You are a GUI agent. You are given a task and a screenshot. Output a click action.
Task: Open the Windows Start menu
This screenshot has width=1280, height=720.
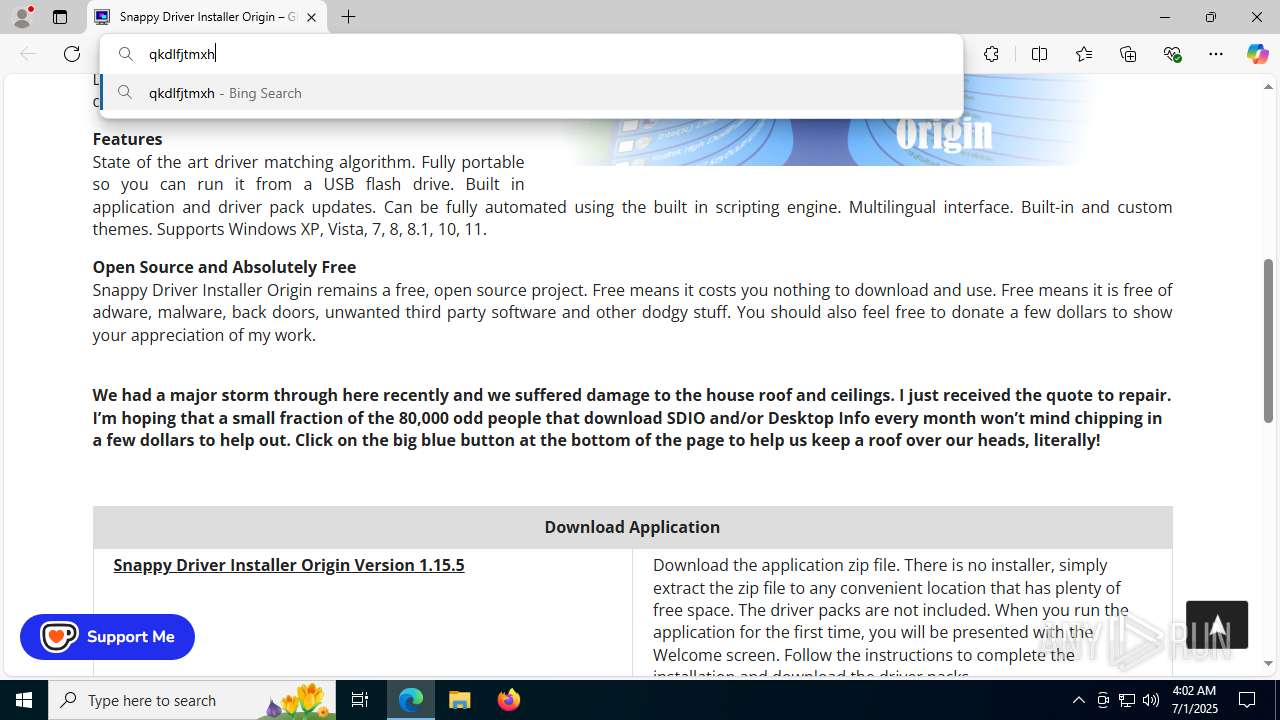pyautogui.click(x=24, y=700)
